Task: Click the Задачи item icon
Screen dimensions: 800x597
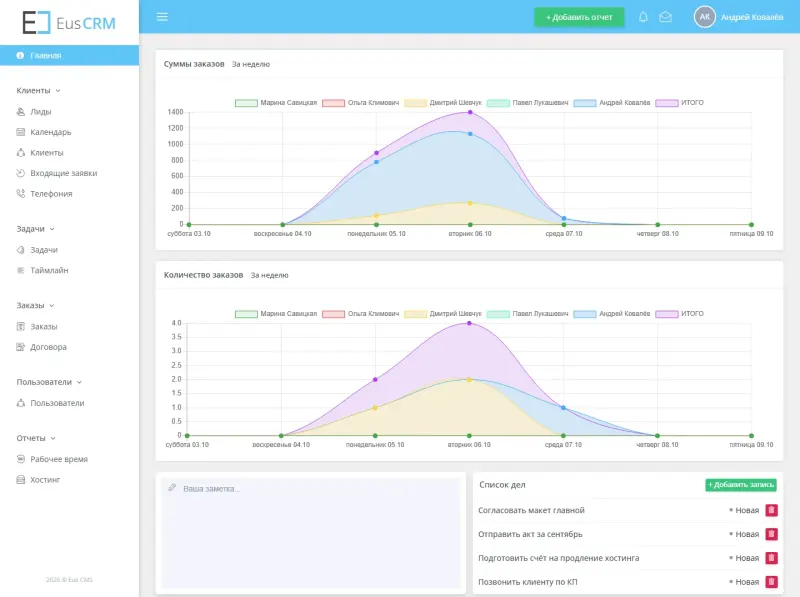Action: tap(20, 250)
